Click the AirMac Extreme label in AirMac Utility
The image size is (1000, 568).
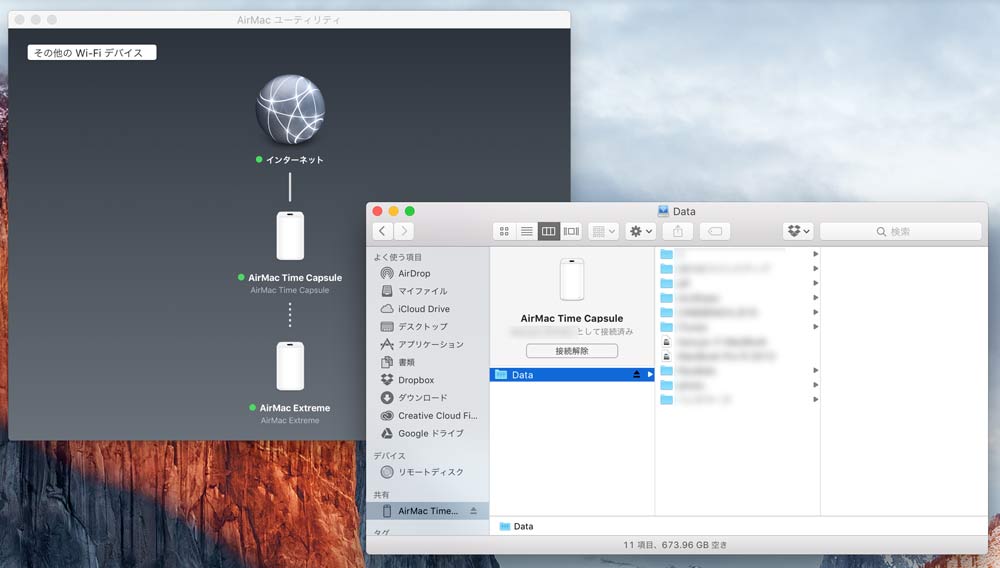point(295,408)
